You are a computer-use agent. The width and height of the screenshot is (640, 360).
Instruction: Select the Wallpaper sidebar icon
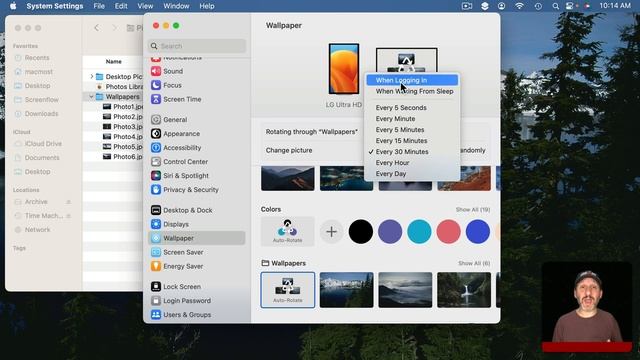pos(156,238)
